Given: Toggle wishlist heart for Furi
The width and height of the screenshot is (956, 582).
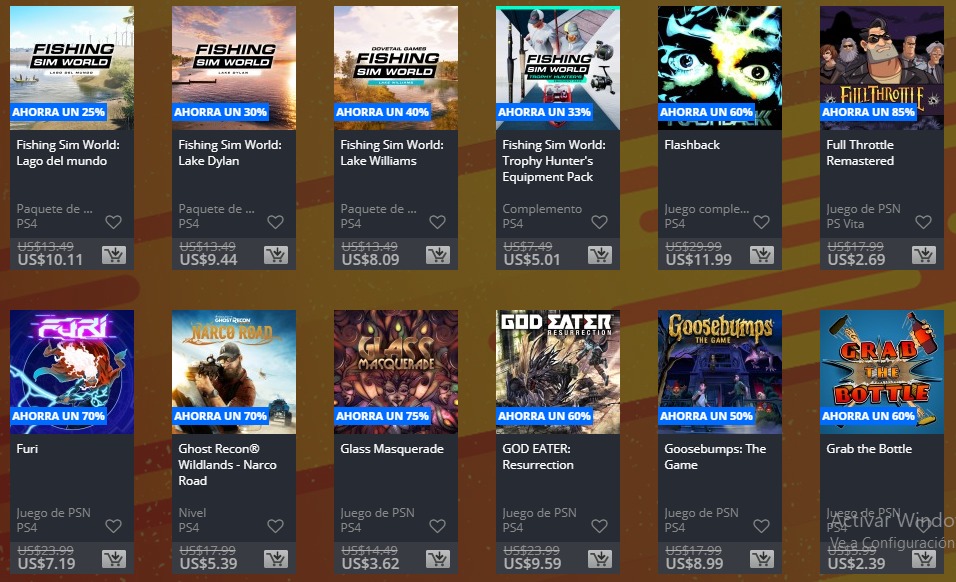Looking at the screenshot, I should coord(113,526).
